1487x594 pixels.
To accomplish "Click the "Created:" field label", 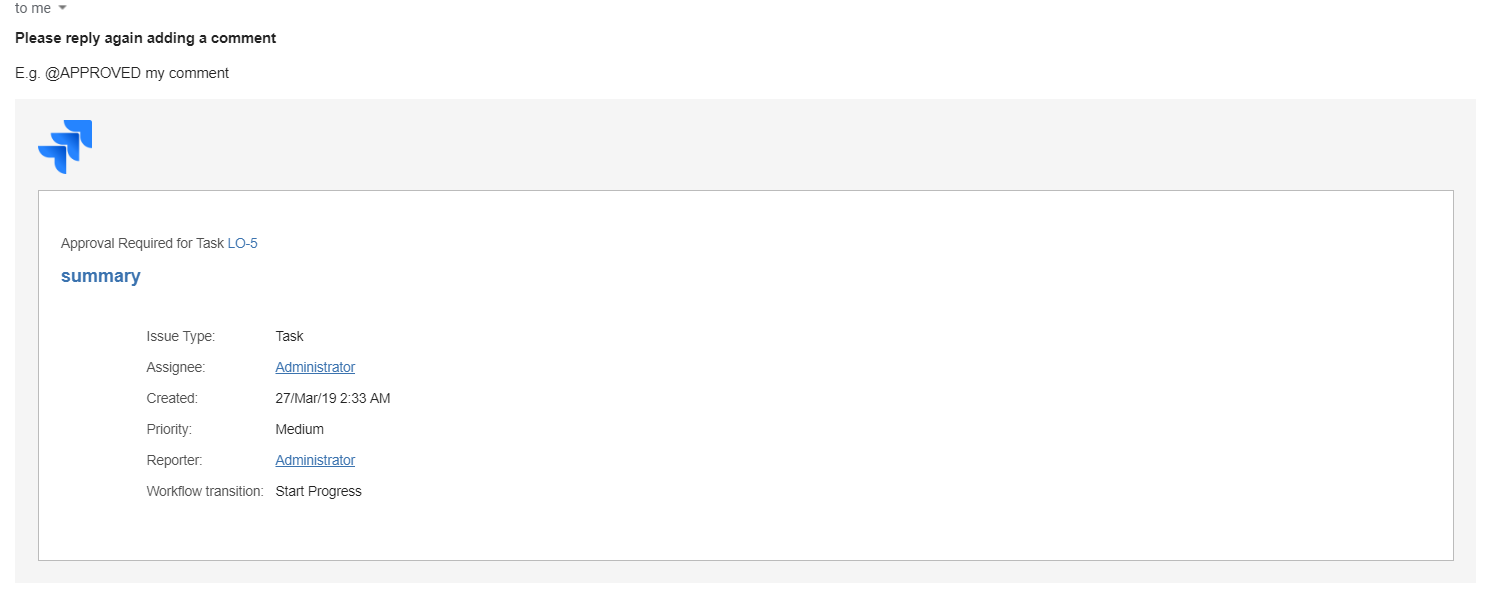I will tap(172, 398).
